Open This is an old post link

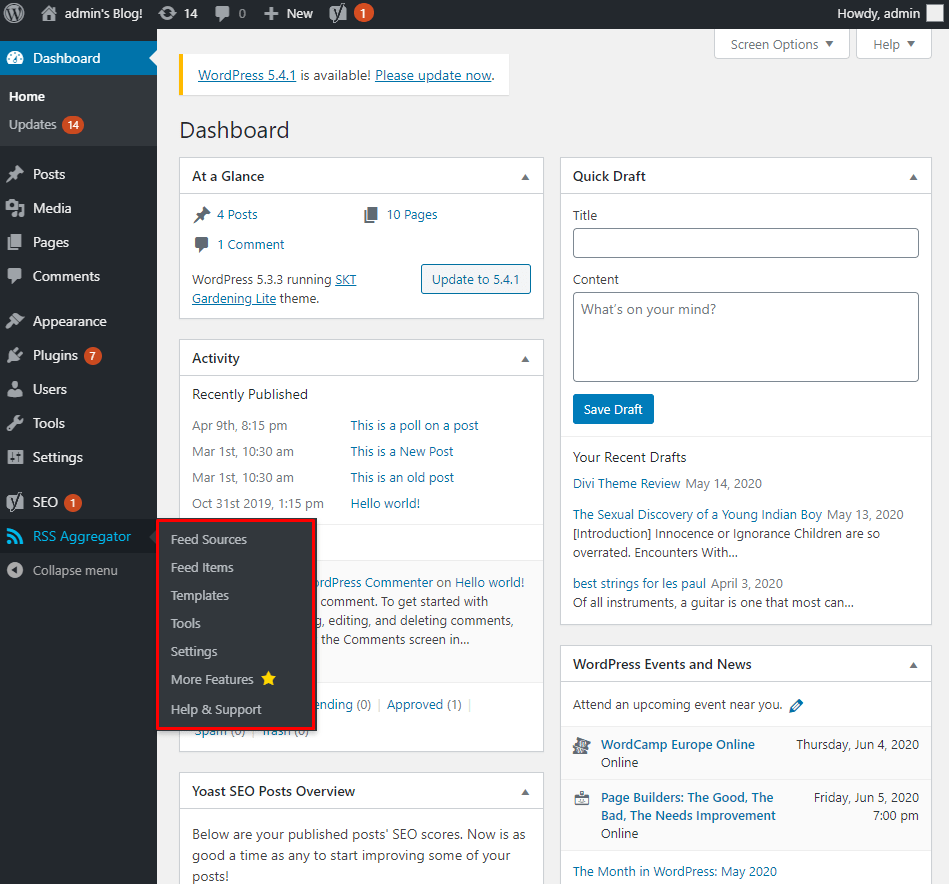coord(402,477)
